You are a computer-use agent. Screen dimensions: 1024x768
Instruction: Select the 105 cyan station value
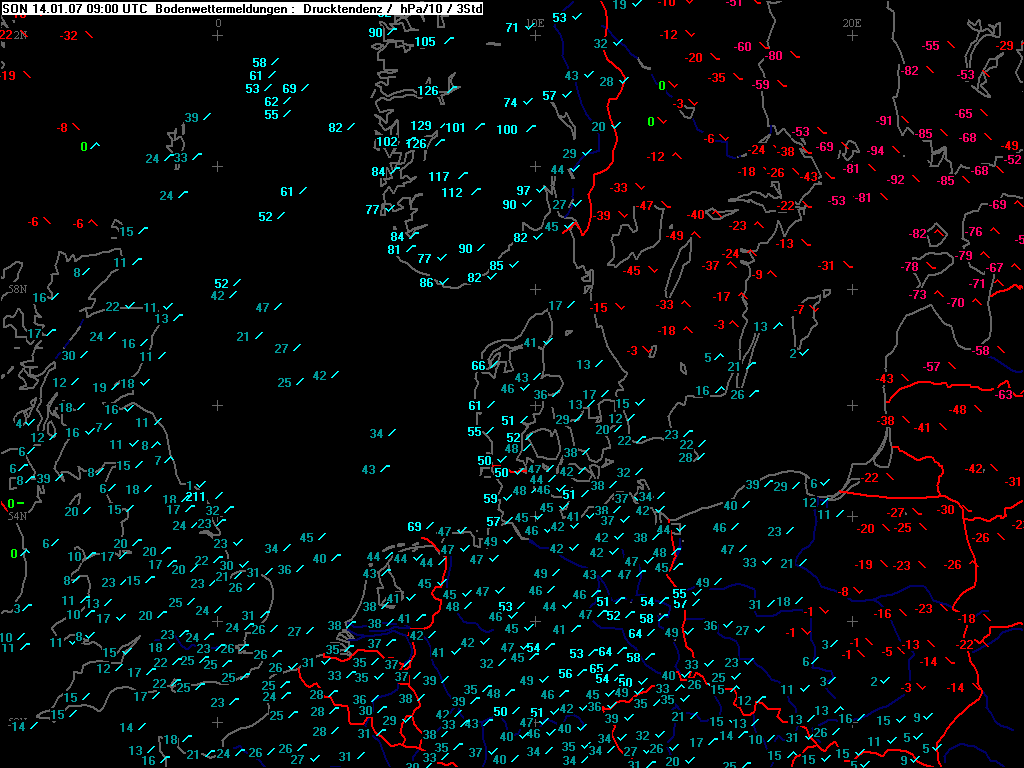click(425, 42)
